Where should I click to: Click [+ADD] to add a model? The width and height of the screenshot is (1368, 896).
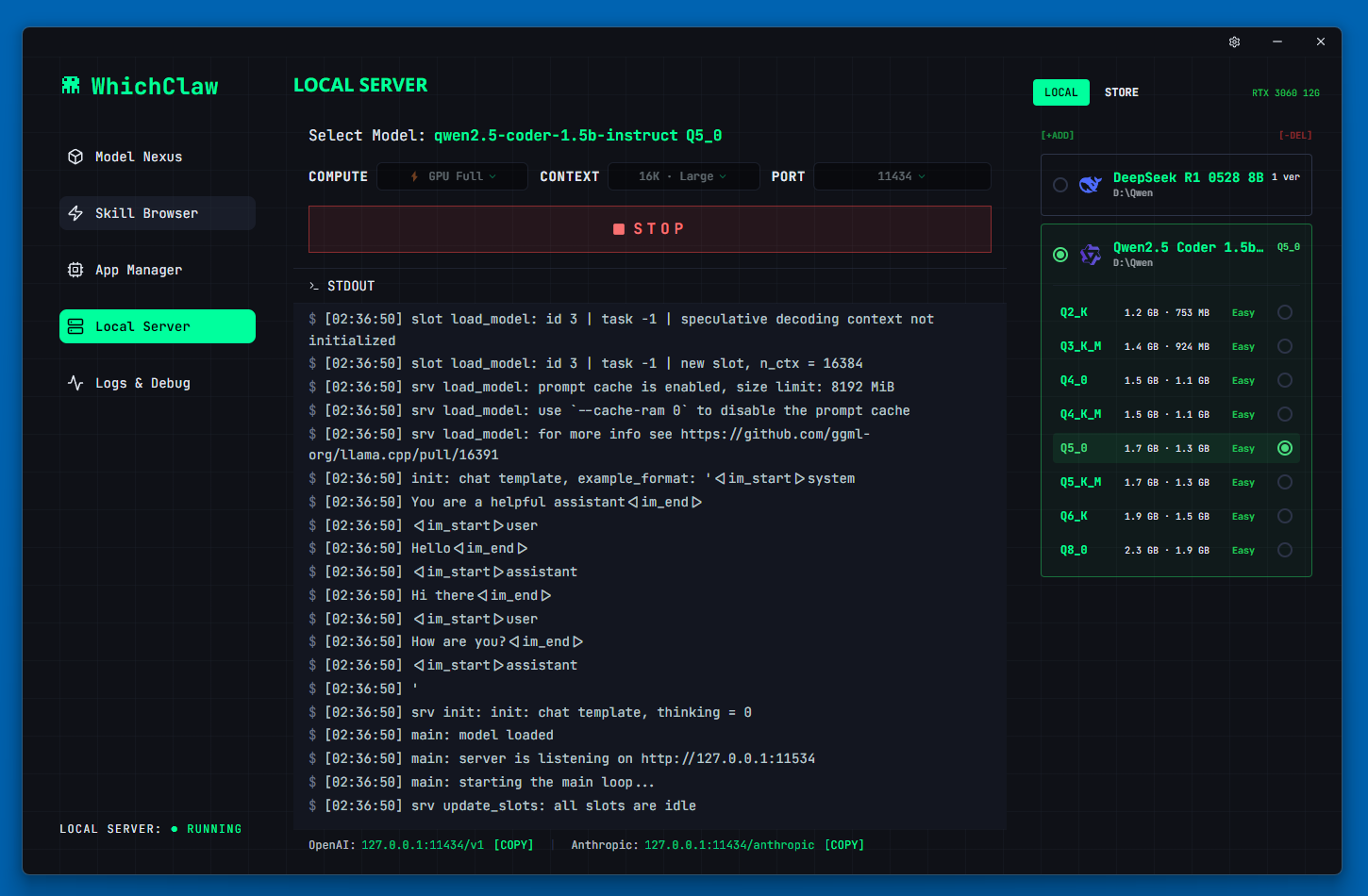point(1059,135)
